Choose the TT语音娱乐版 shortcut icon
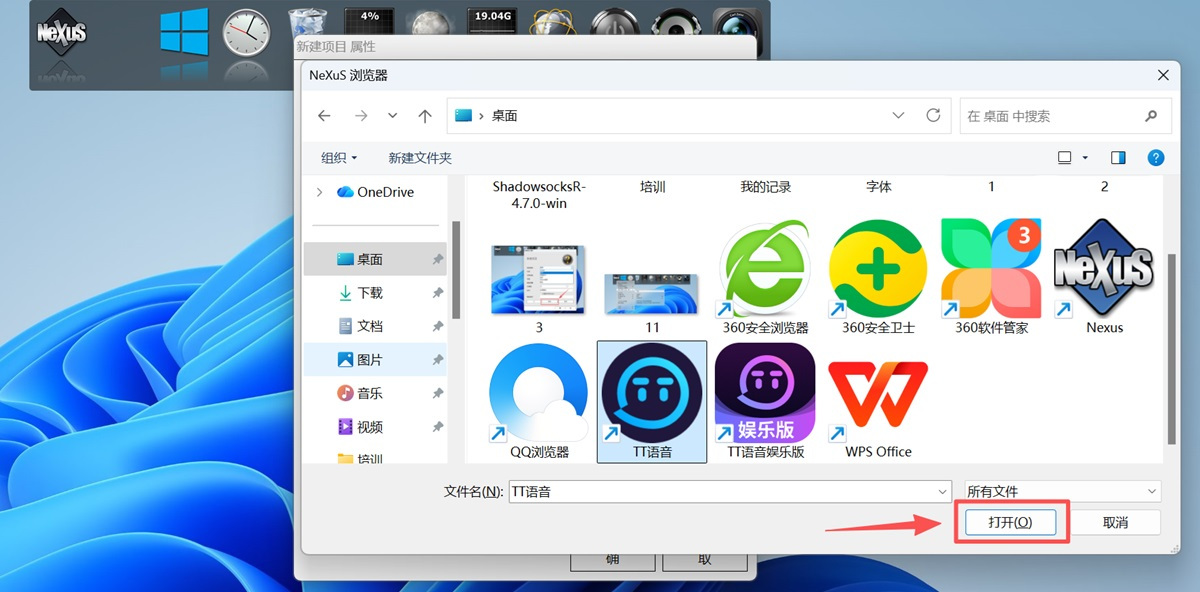 click(x=765, y=394)
